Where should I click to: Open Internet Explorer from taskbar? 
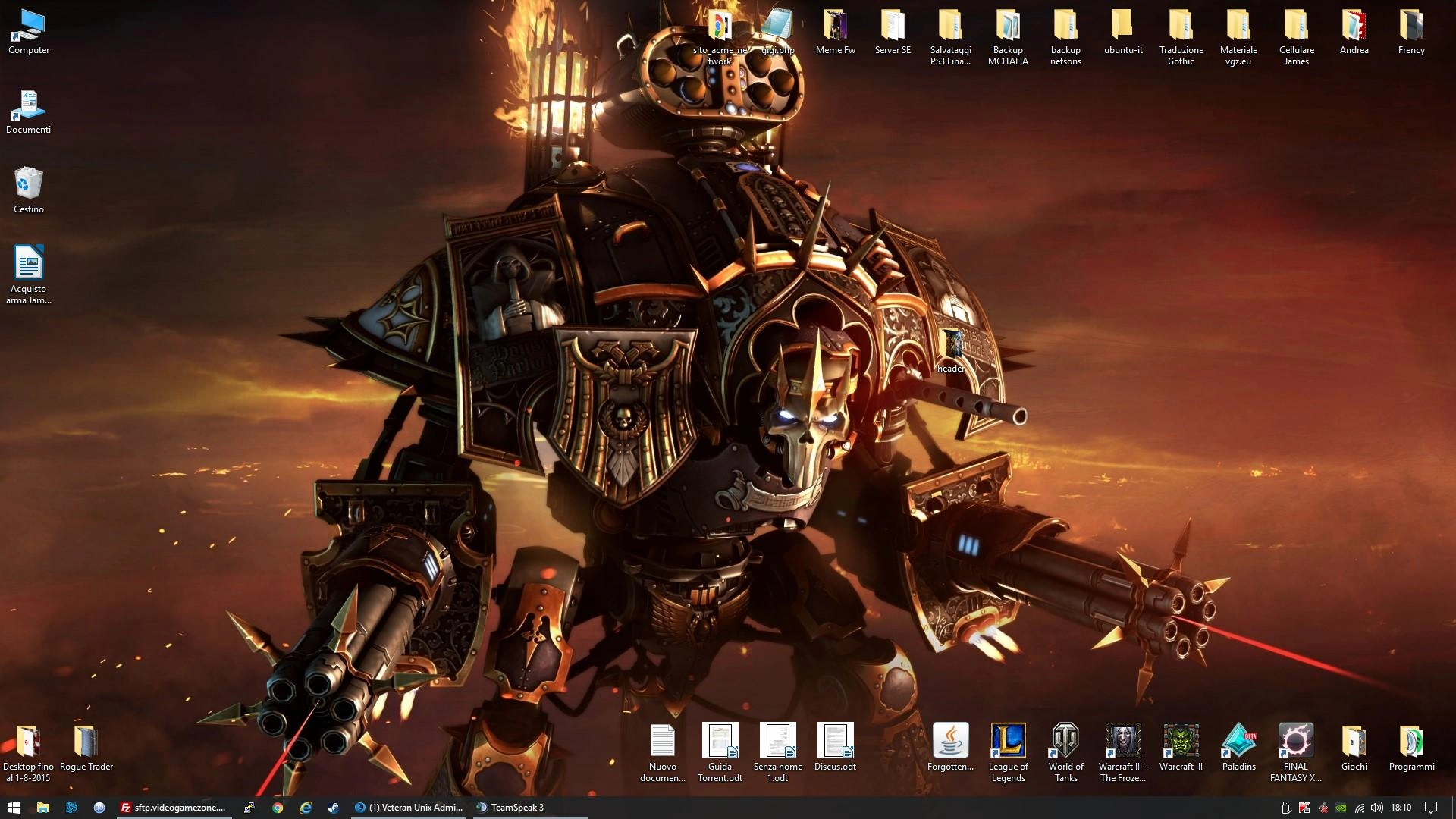[306, 808]
